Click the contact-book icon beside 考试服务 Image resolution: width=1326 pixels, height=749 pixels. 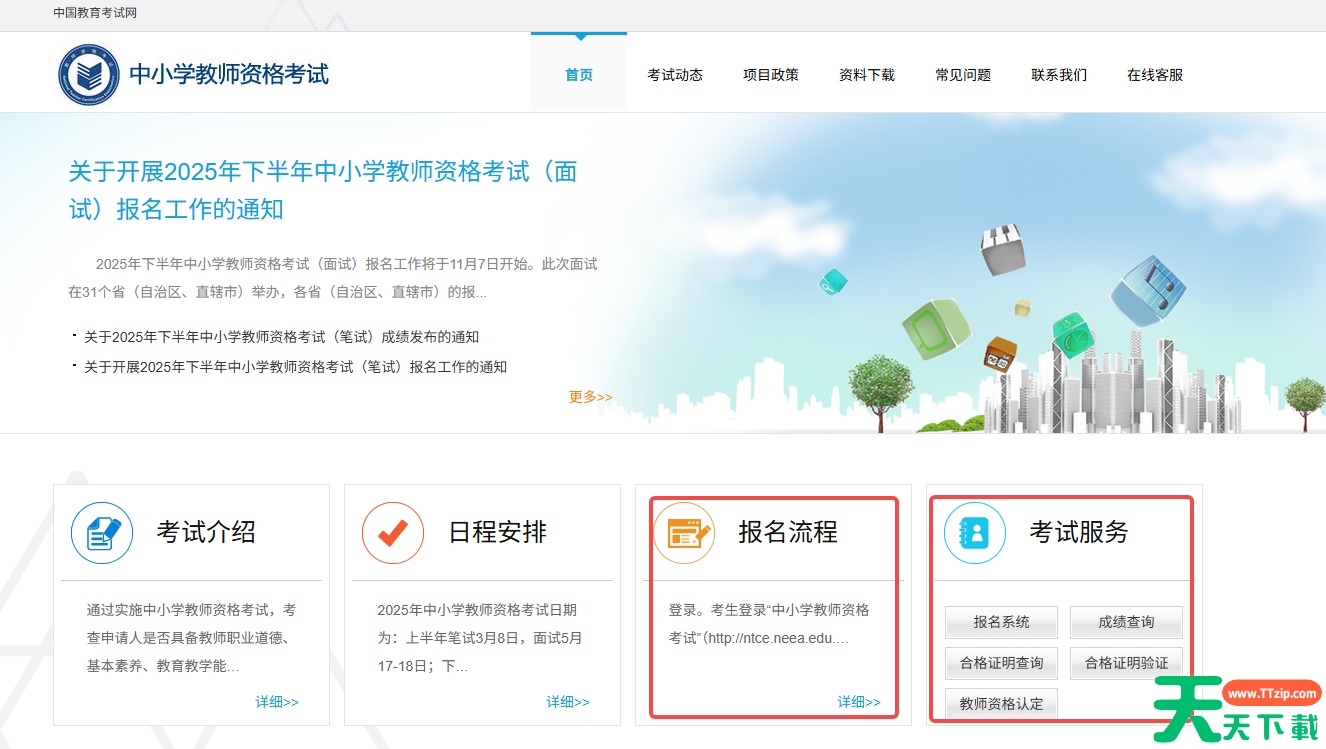pyautogui.click(x=974, y=533)
